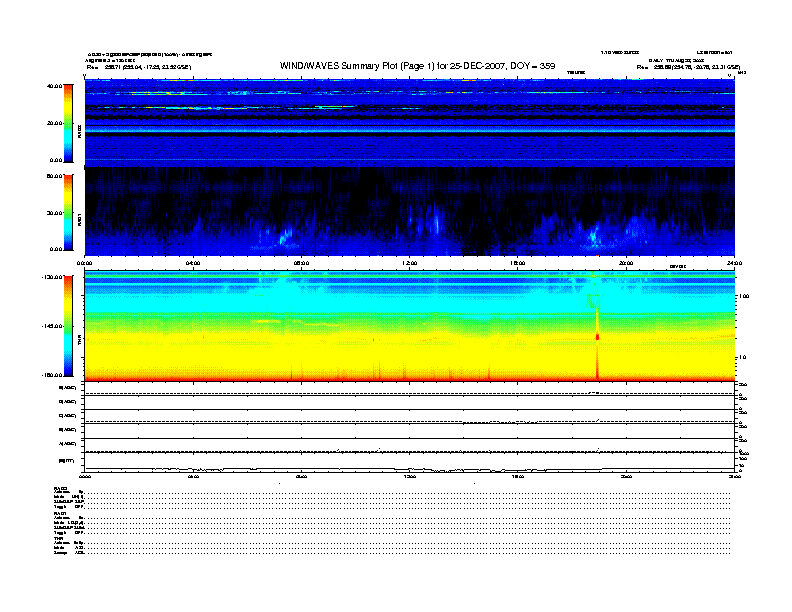The height and width of the screenshot is (612, 792).
Task: Click the 12:00 label under RAD1 spectrogram
Action: (410, 263)
